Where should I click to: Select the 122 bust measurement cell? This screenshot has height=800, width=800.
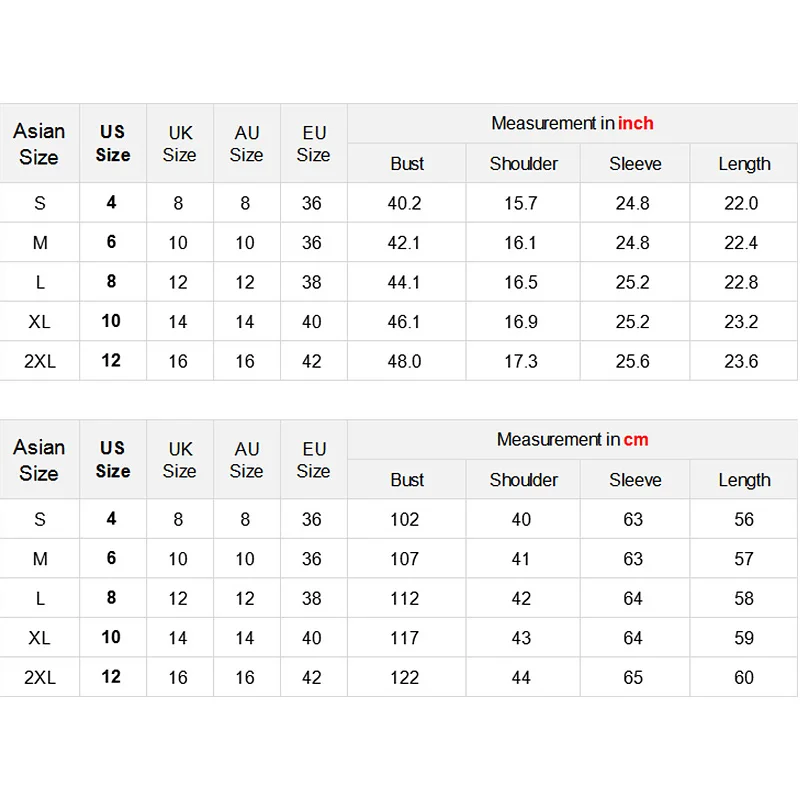pos(405,677)
